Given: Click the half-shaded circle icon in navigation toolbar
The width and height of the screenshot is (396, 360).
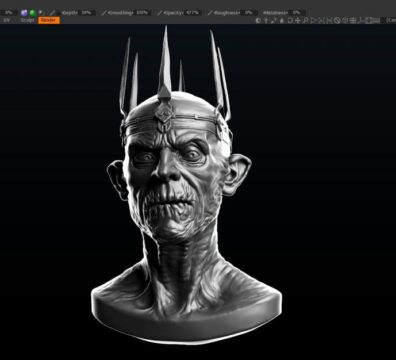Looking at the screenshot, I should (258, 20).
